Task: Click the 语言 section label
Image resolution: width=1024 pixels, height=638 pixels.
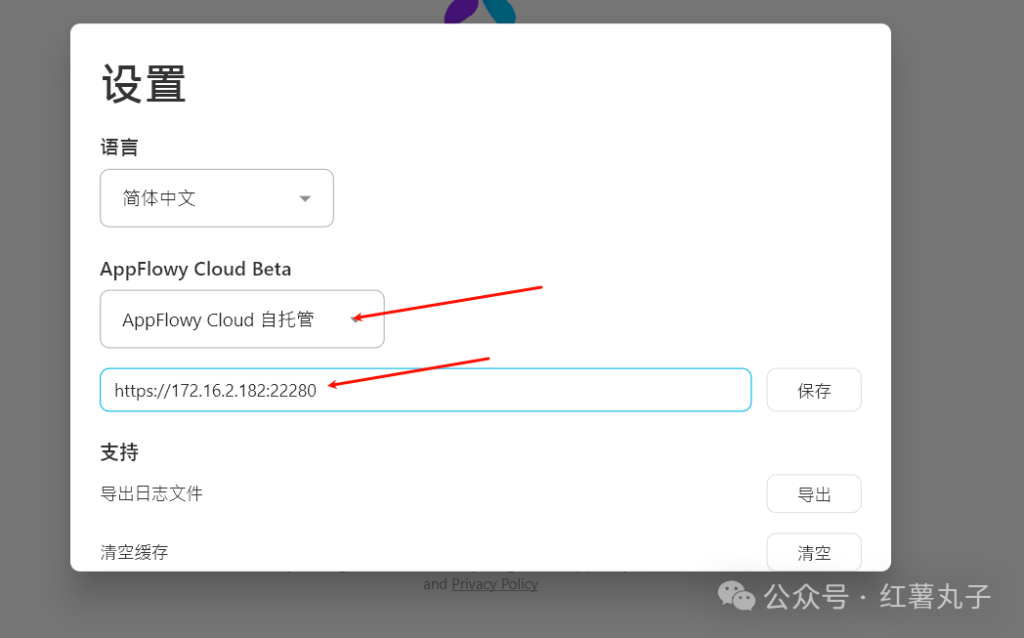Action: pos(119,146)
